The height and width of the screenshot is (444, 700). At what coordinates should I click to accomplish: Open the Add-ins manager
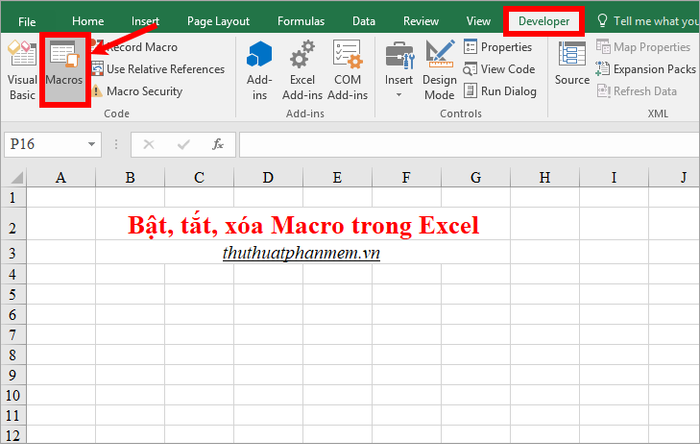pos(259,71)
